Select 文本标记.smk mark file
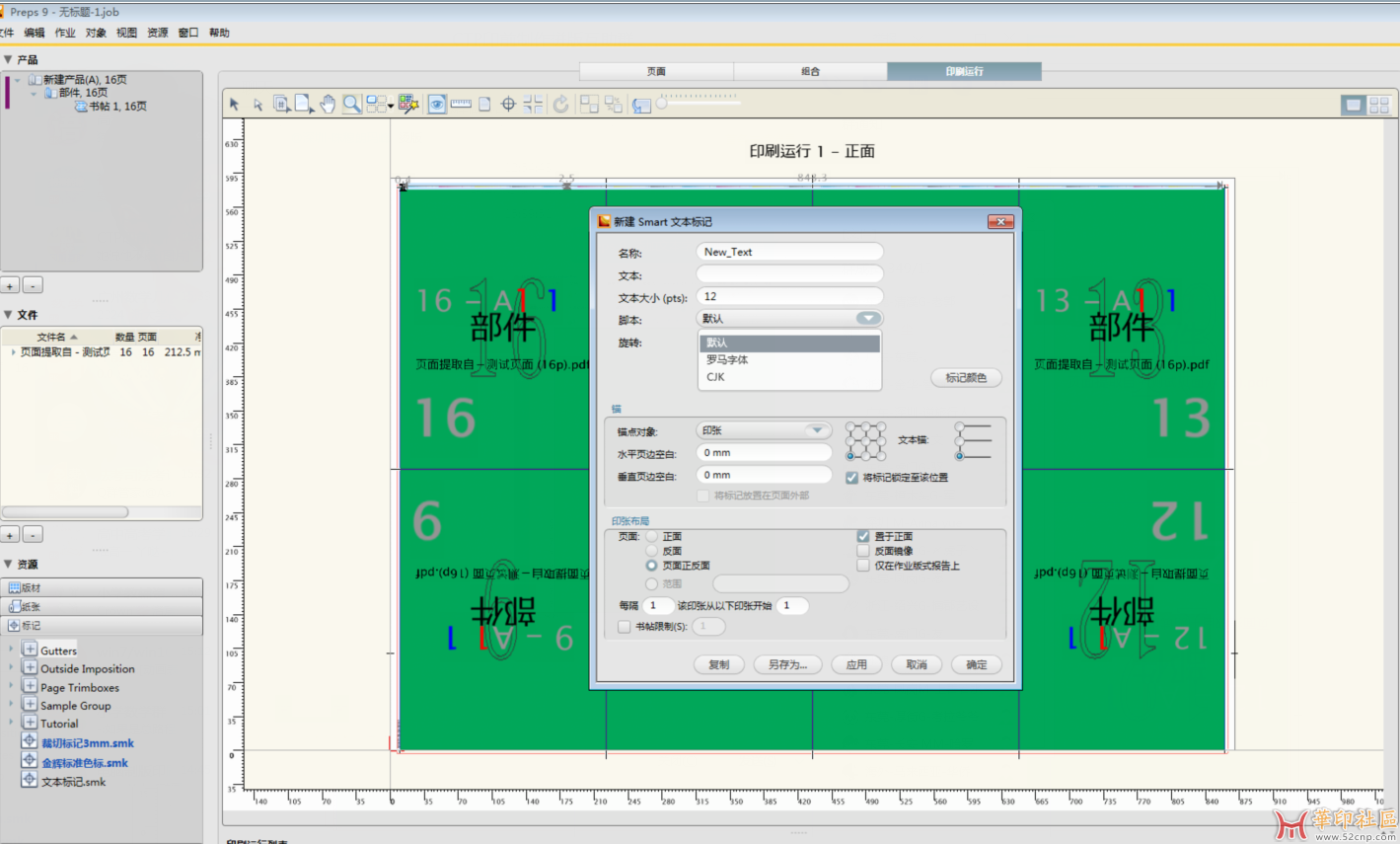The width and height of the screenshot is (1400, 844). tap(73, 782)
